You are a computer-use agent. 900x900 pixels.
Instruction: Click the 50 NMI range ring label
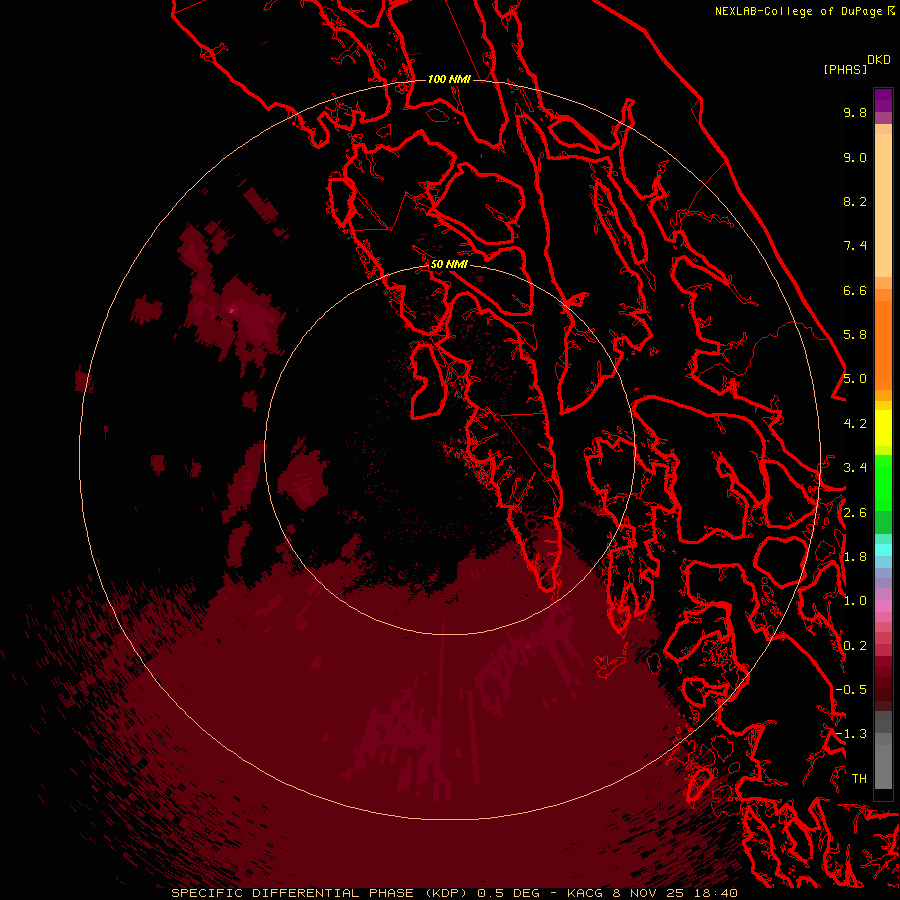coord(449,264)
